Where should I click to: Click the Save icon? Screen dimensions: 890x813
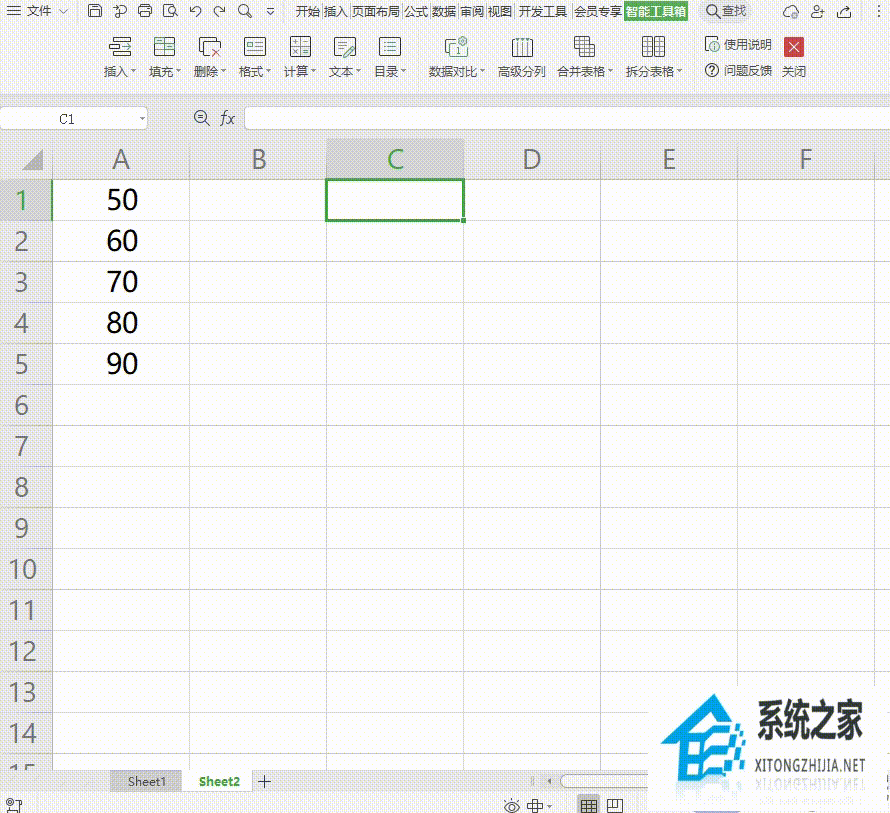pyautogui.click(x=95, y=11)
